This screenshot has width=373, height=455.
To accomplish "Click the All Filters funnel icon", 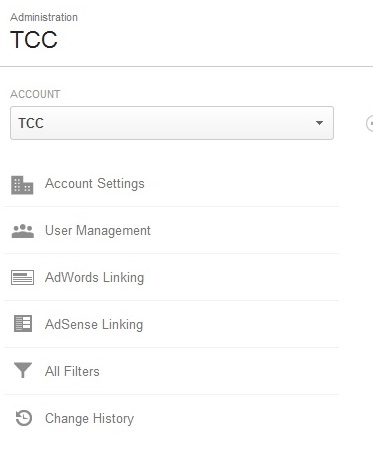I will click(23, 370).
